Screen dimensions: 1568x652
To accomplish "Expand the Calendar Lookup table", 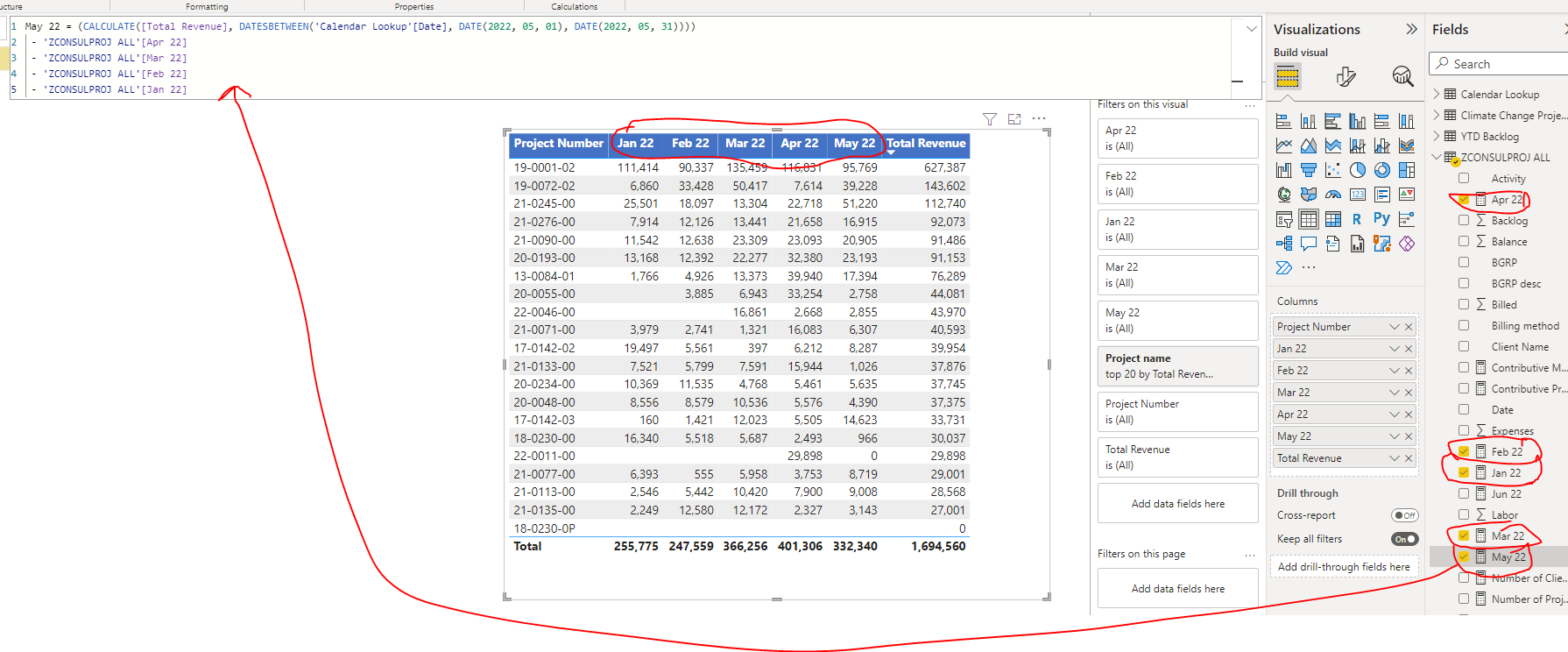I will point(1437,94).
